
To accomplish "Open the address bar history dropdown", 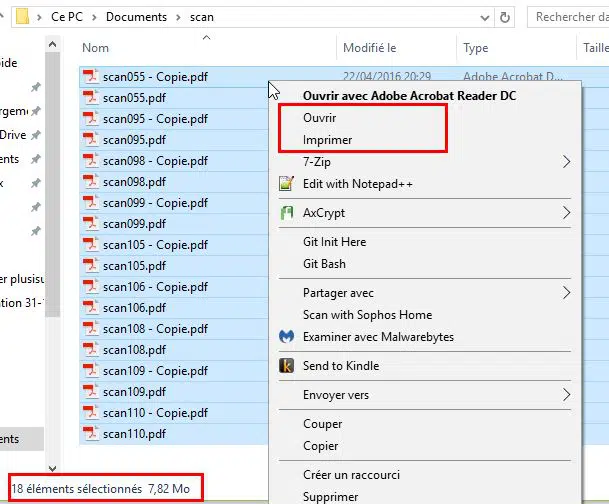I will (x=485, y=17).
